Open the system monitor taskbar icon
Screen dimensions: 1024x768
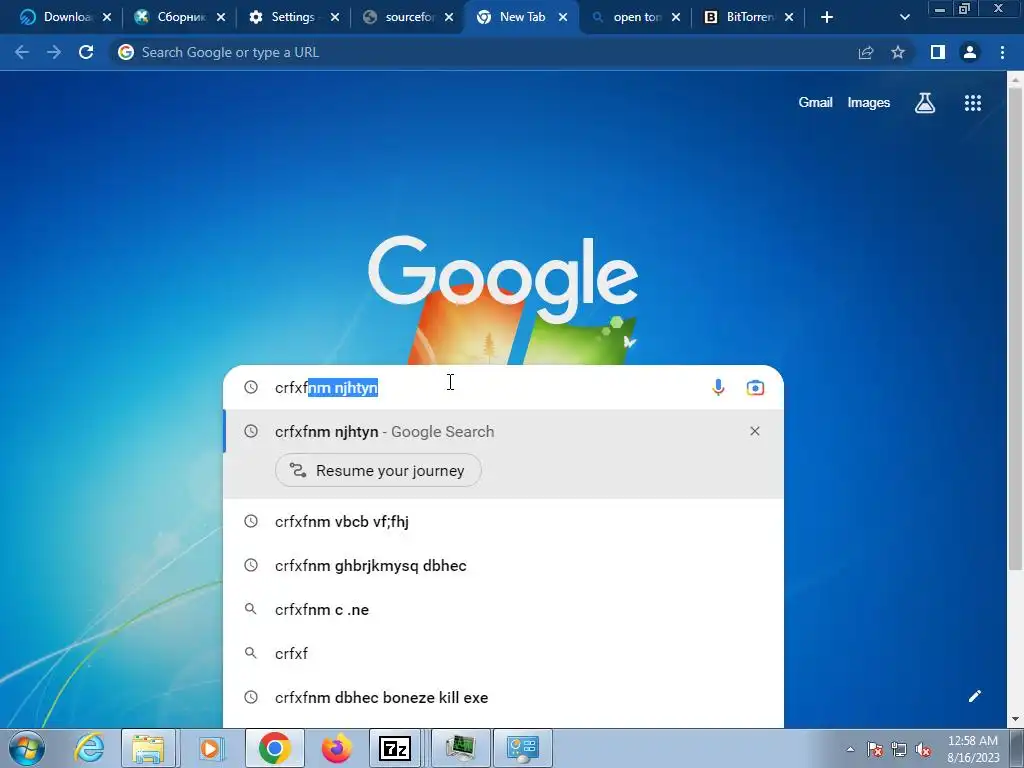[x=460, y=748]
